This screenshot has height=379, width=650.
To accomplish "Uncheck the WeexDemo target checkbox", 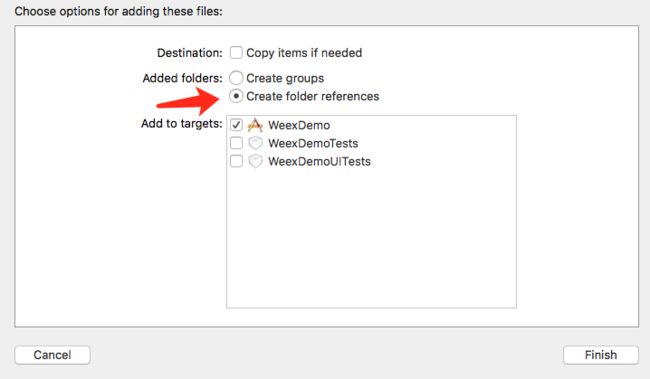I will [x=236, y=125].
